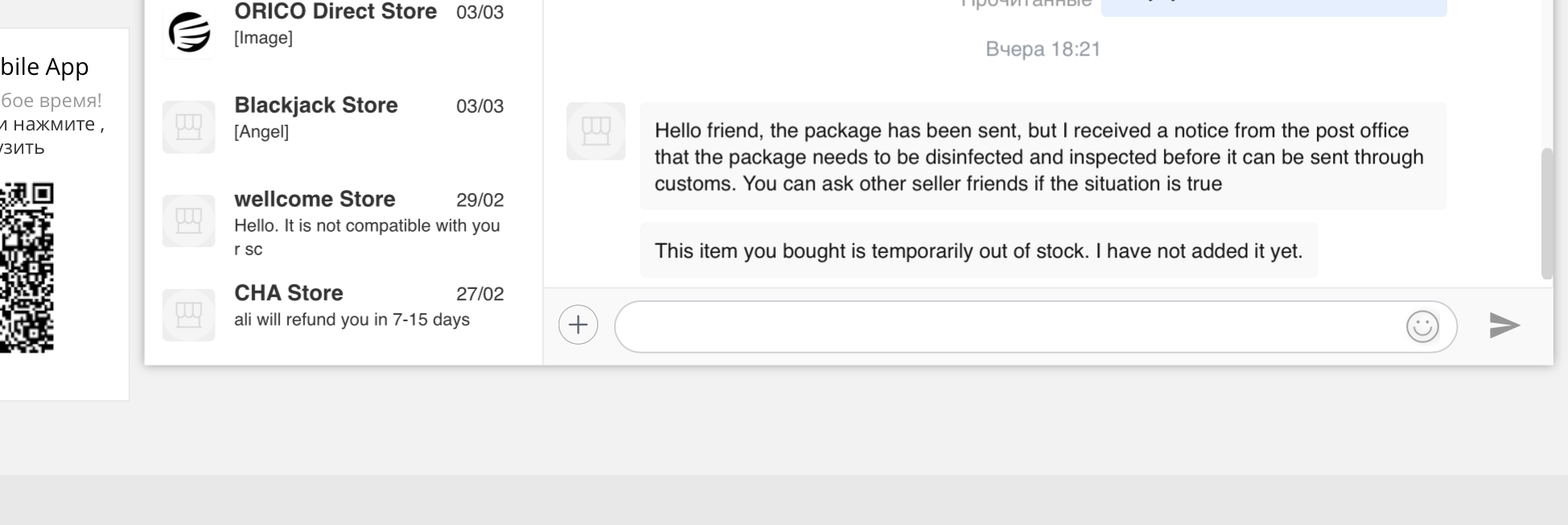Image resolution: width=1568 pixels, height=525 pixels.
Task: Click seller avatar beside Hello friend message
Action: tap(596, 131)
